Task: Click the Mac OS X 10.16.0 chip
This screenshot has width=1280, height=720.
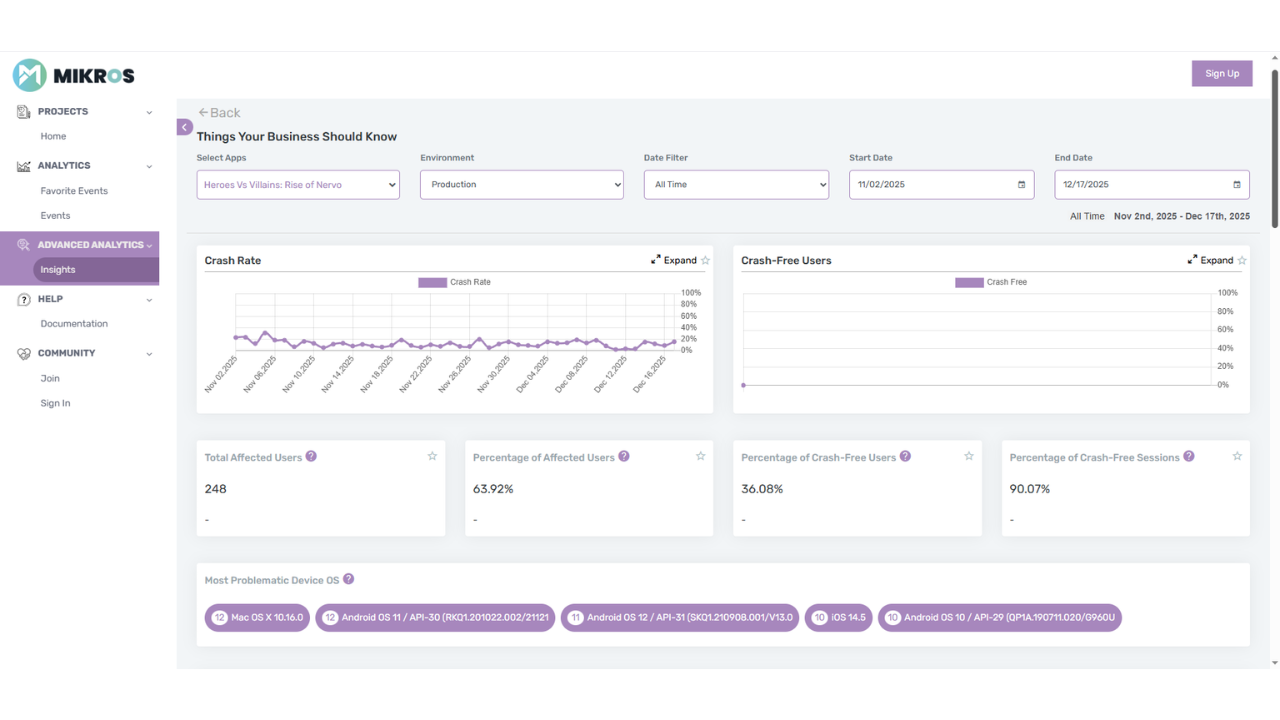Action: coord(257,618)
